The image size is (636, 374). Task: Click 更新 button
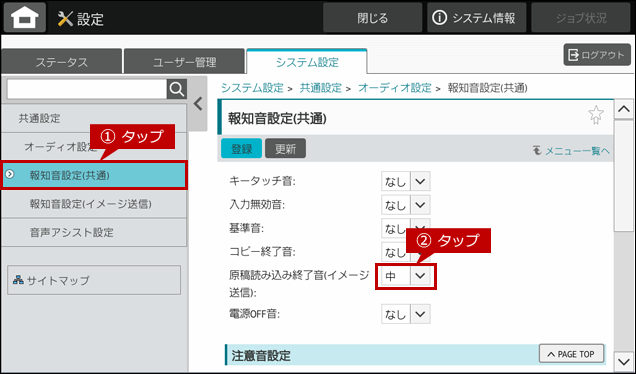click(x=286, y=148)
